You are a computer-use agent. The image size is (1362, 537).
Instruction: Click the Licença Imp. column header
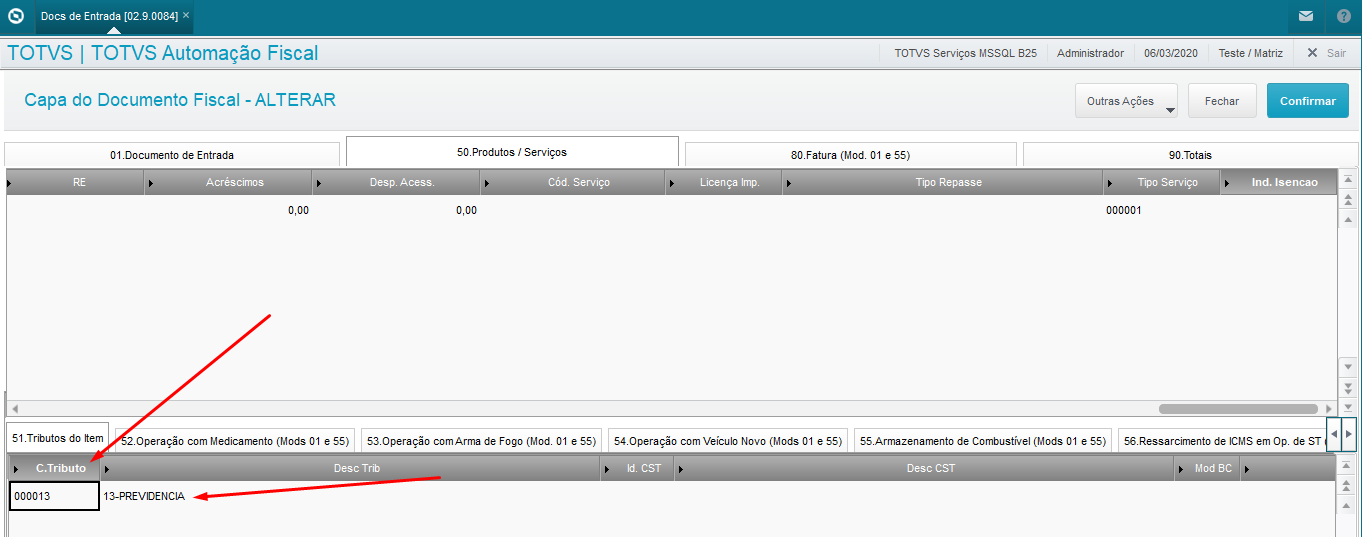(730, 183)
